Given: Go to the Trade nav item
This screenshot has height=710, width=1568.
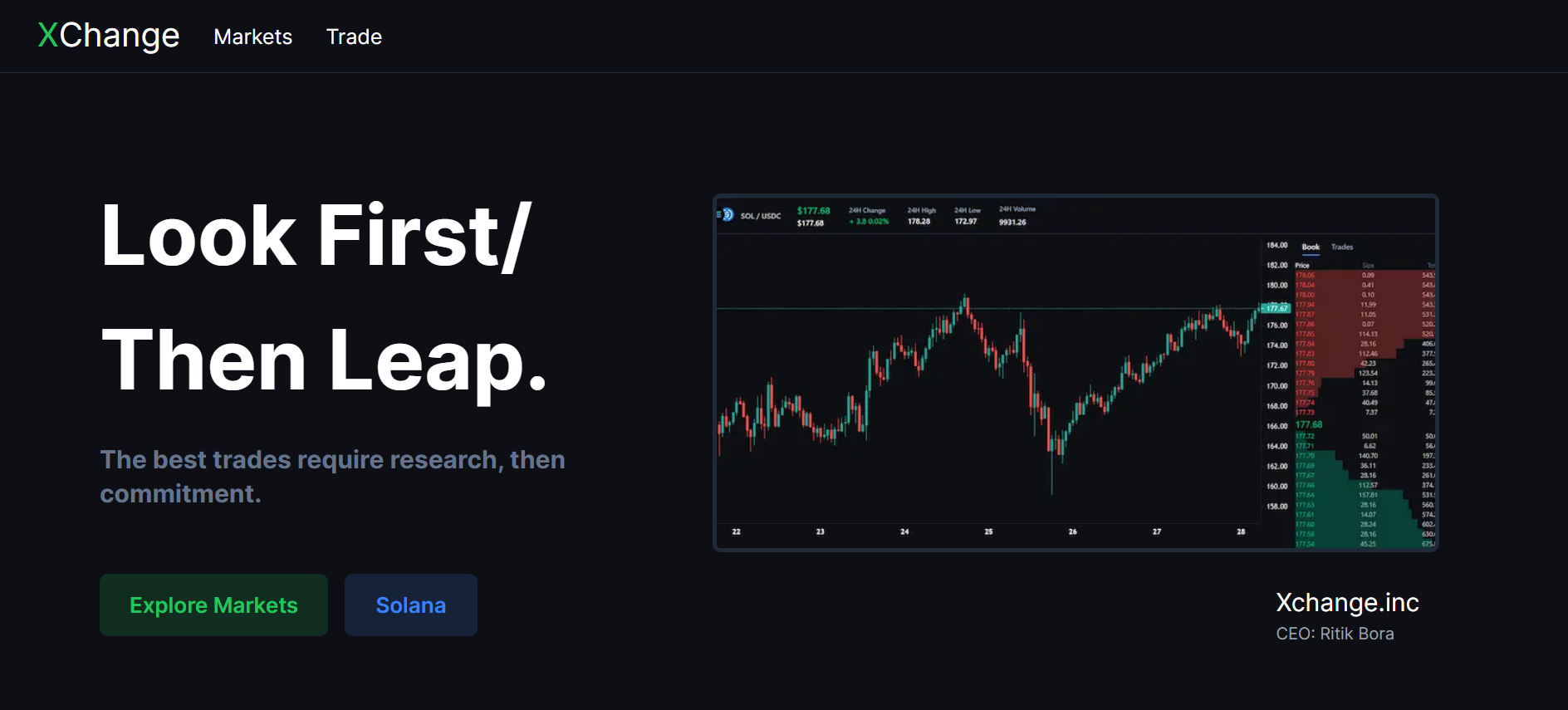Looking at the screenshot, I should tap(354, 37).
